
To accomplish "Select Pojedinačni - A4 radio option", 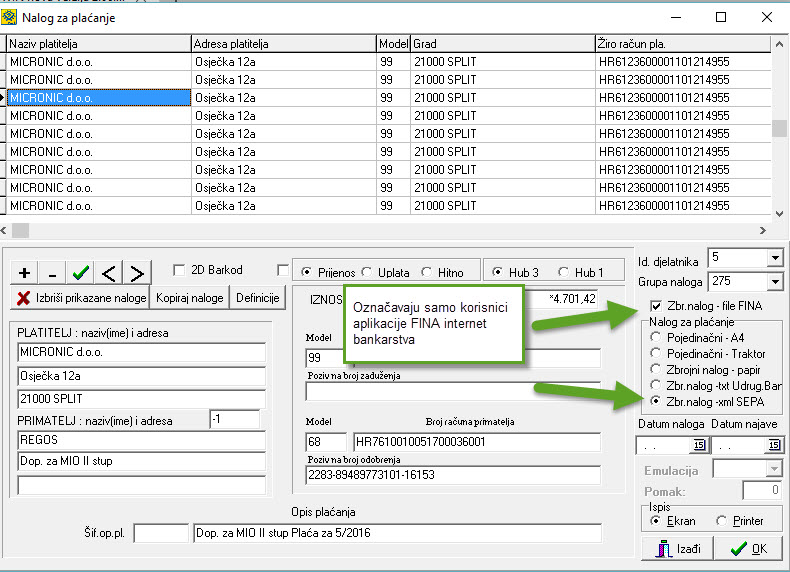I will [656, 339].
